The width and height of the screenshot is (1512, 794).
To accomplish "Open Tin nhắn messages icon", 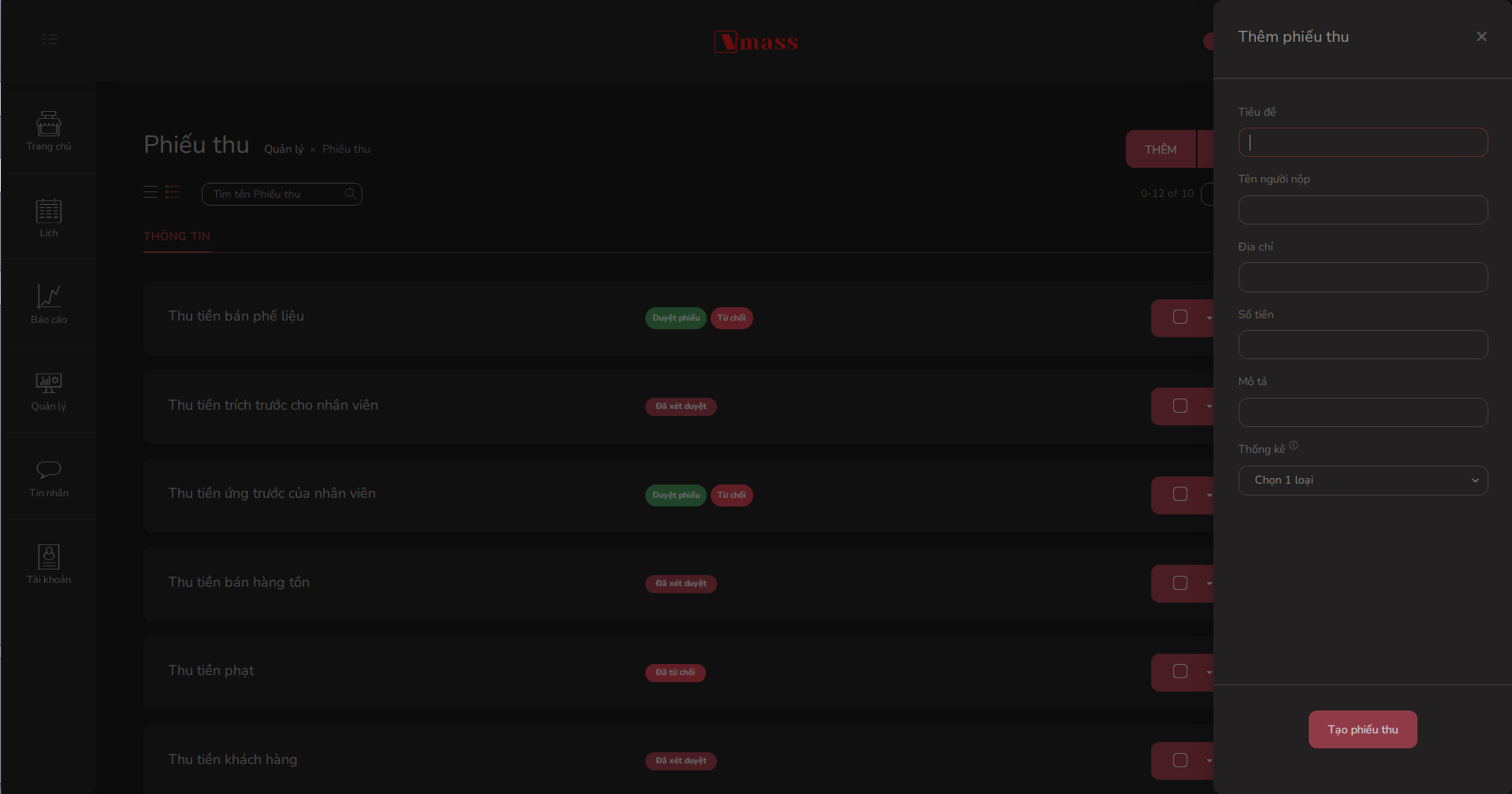I will [x=48, y=477].
